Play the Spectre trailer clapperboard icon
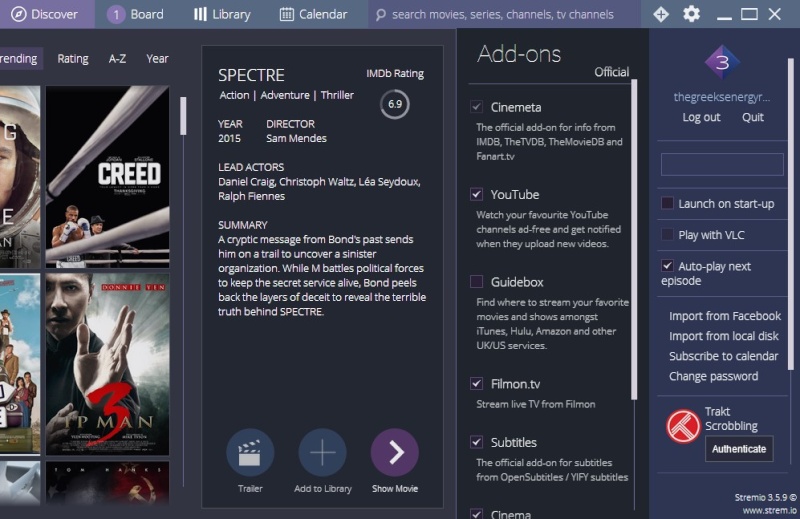Screen dimensions: 800x519 coord(250,452)
